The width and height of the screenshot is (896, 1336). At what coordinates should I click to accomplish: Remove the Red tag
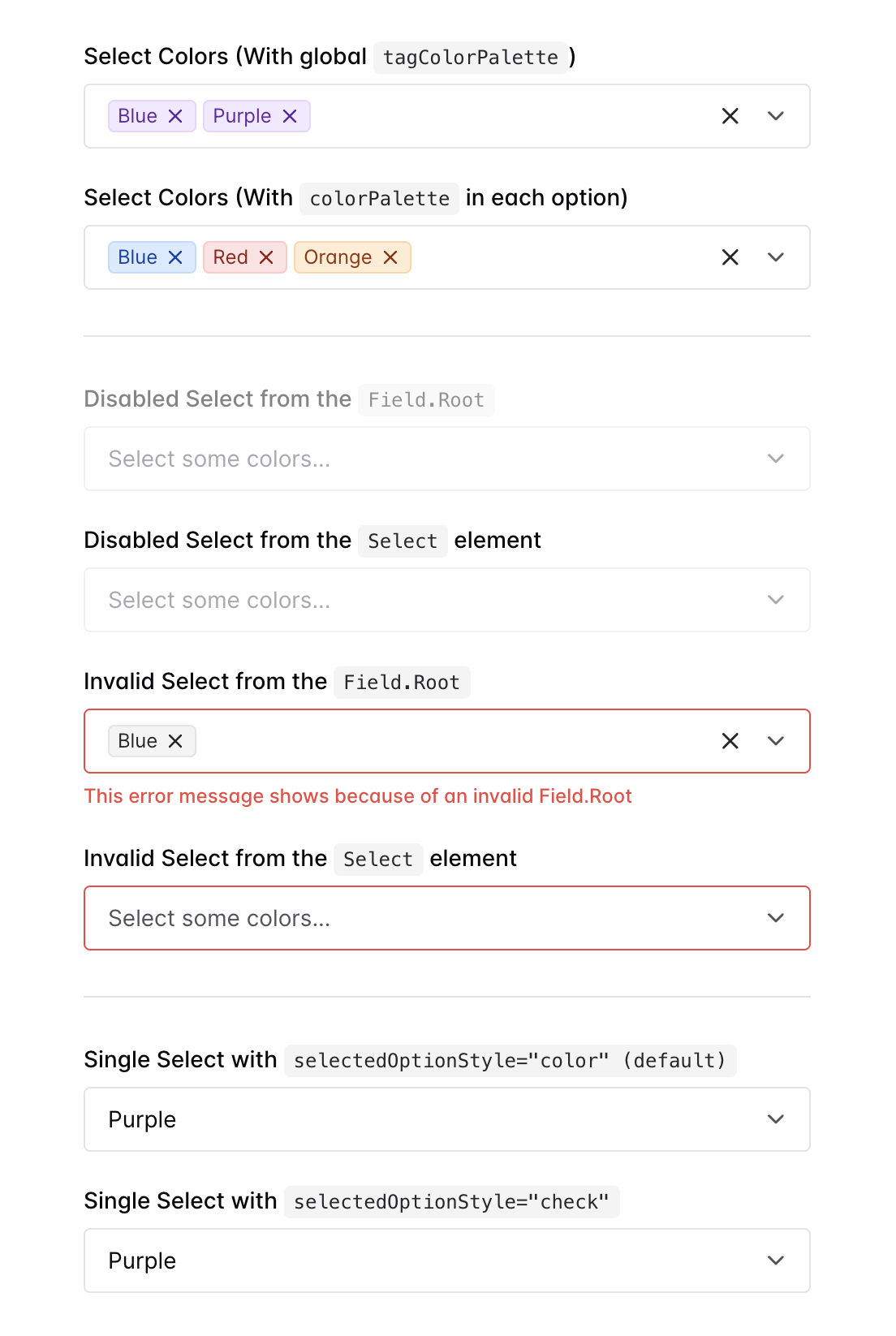point(266,257)
